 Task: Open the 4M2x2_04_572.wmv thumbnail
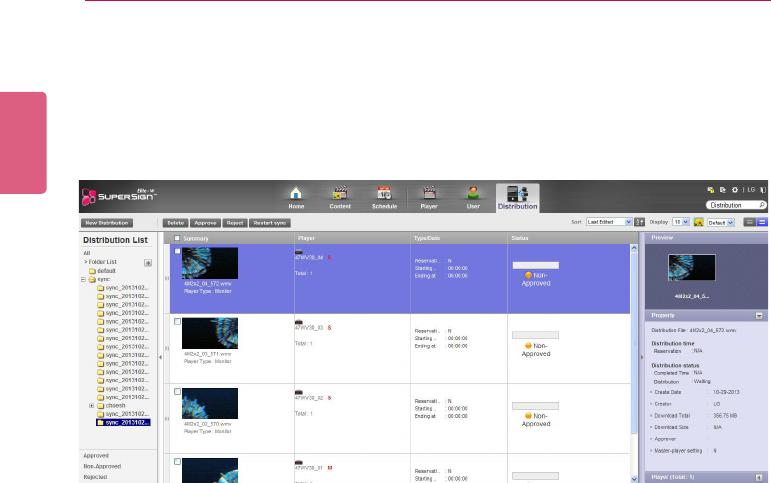210,263
